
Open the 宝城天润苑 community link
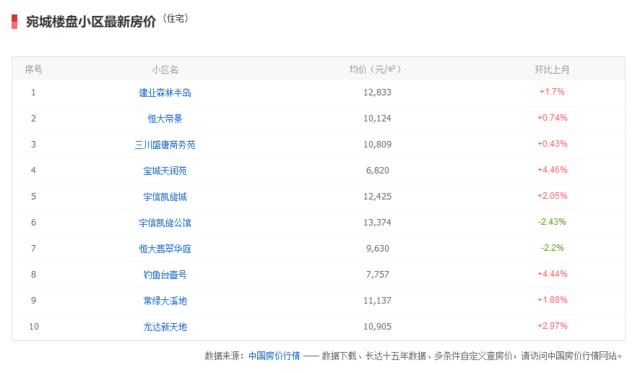point(165,171)
